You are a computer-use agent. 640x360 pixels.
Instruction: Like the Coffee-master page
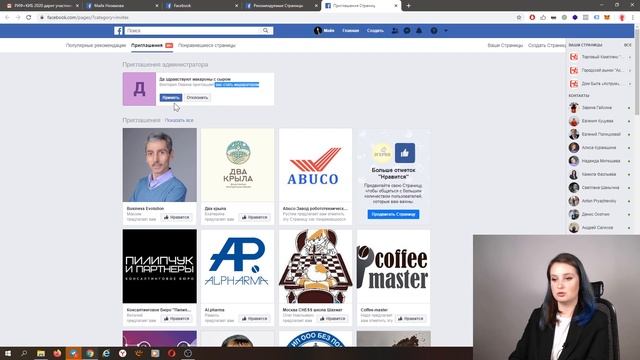[410, 318]
